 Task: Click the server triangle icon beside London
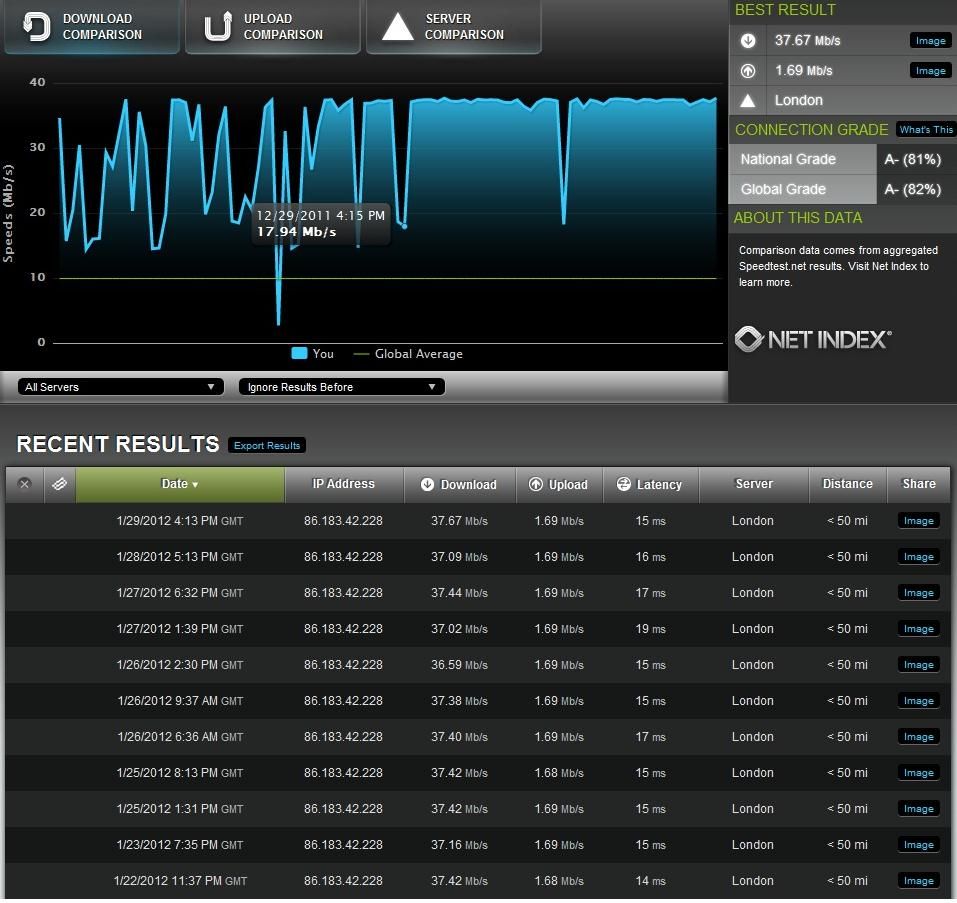tap(748, 101)
